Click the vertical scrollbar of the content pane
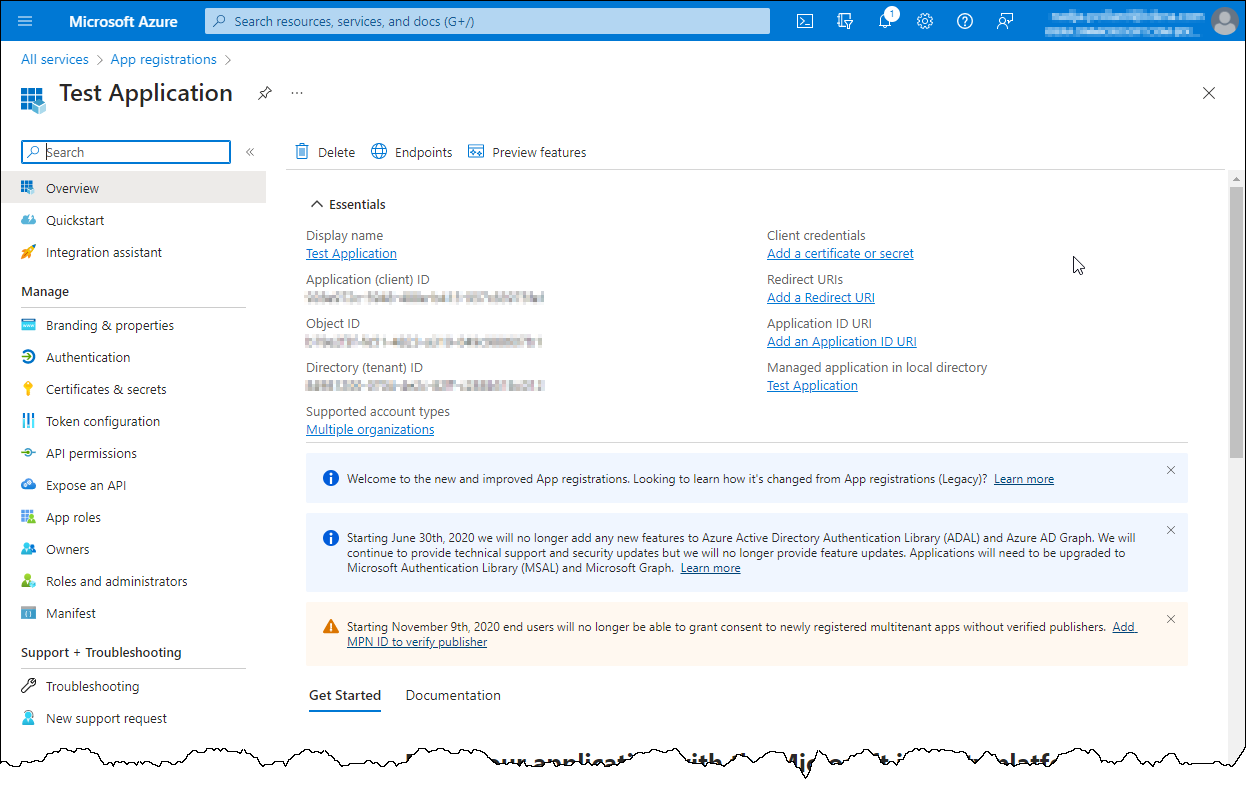1246x787 pixels. point(1236,322)
